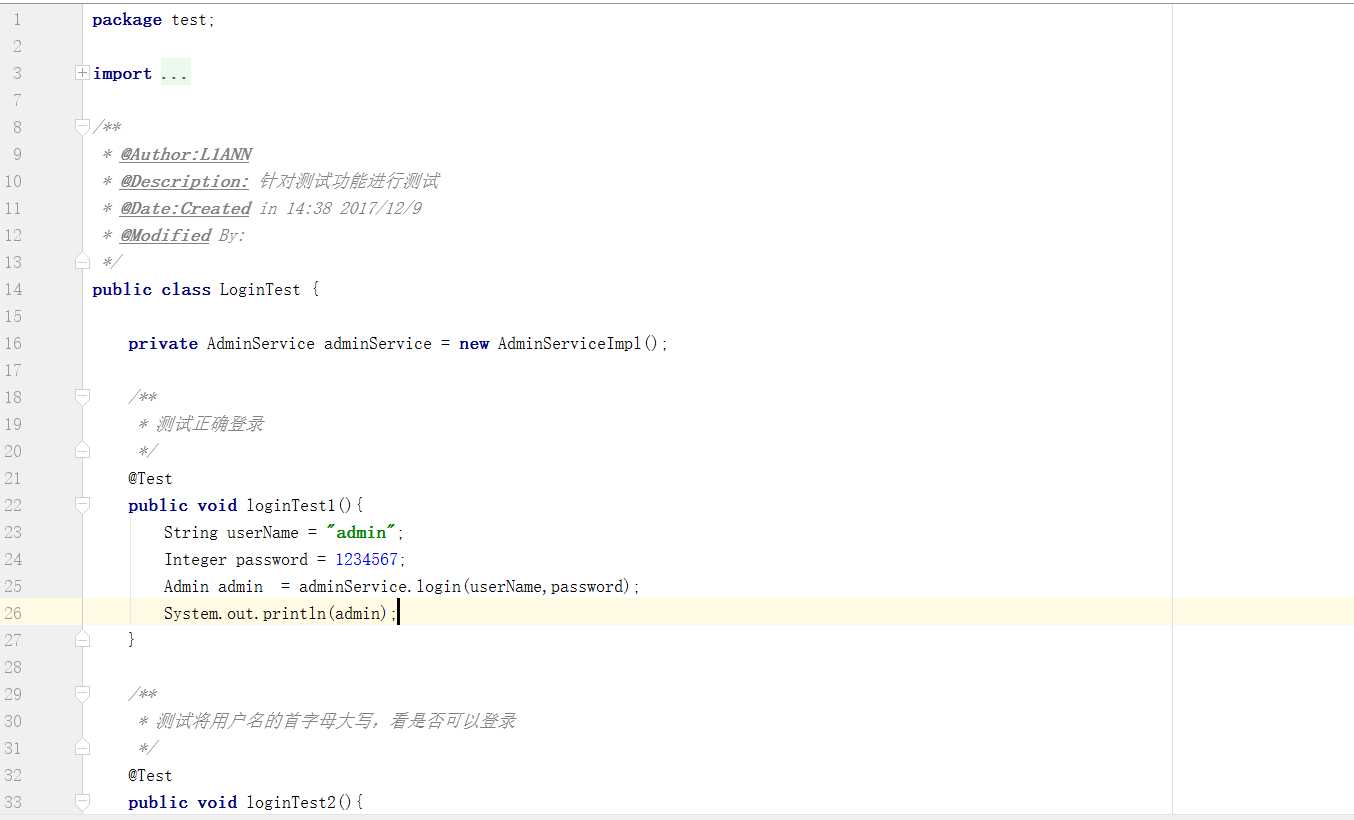Click the description text 针对测试功能进行测试

tap(349, 181)
